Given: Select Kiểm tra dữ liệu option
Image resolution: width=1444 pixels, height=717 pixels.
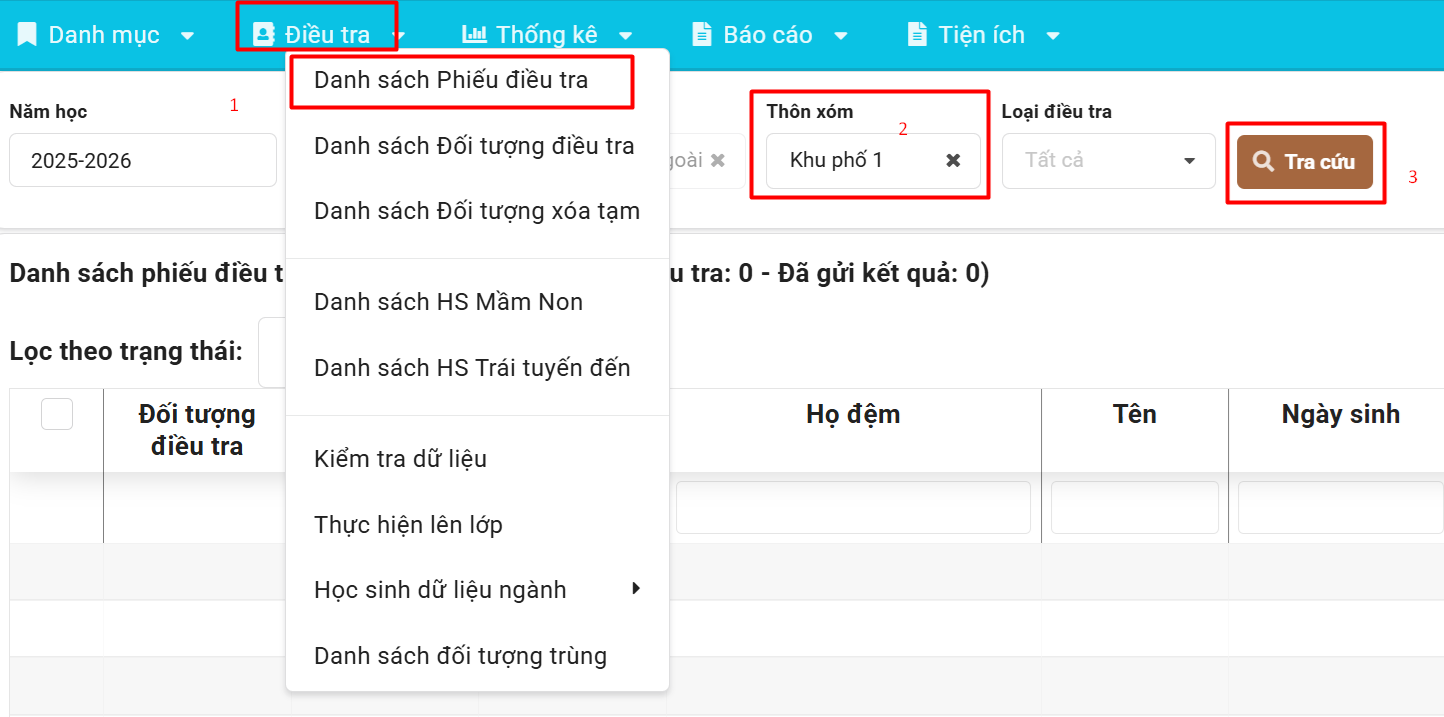Looking at the screenshot, I should [400, 459].
